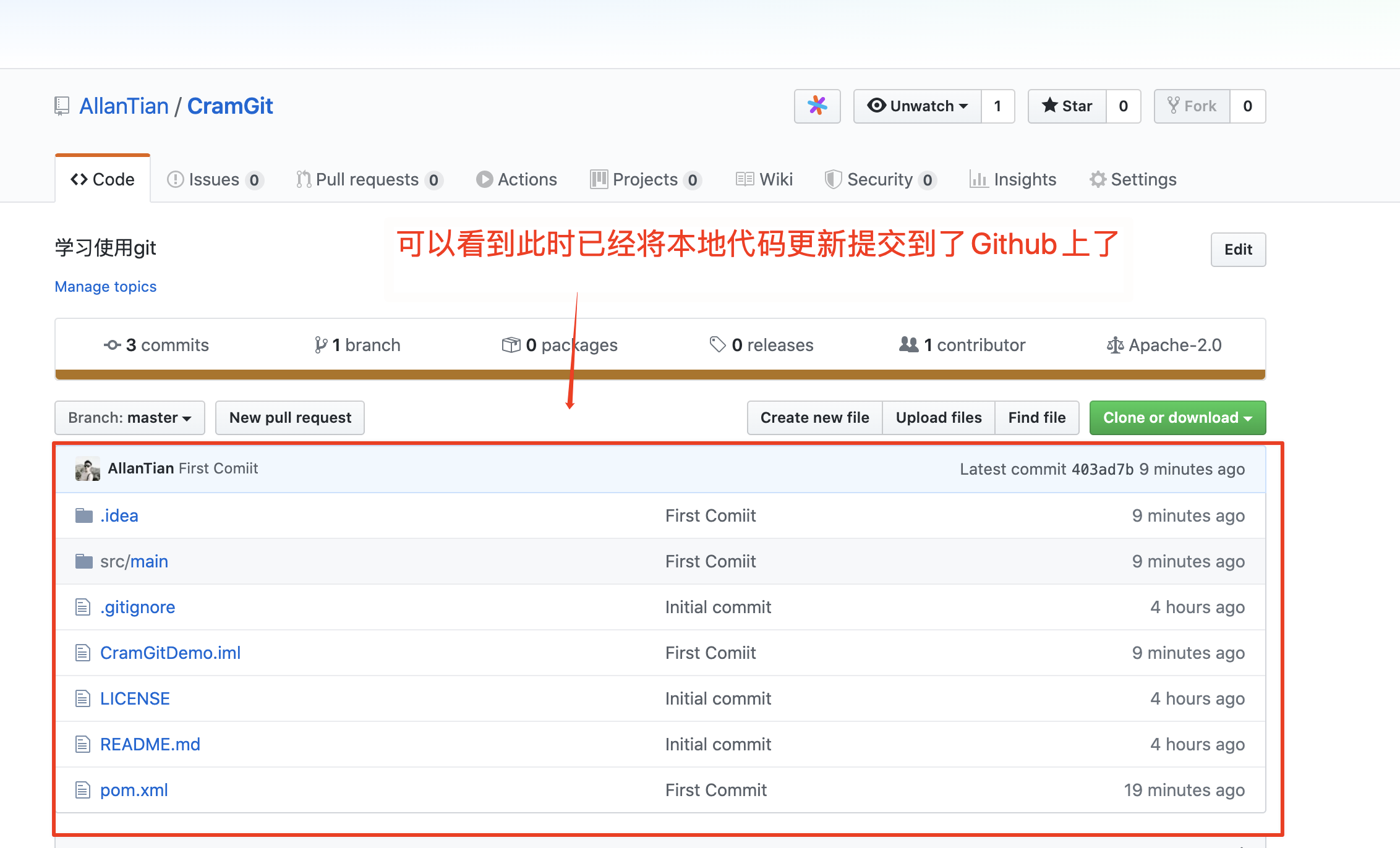
Task: Toggle Star on the repository
Action: coord(1067,106)
